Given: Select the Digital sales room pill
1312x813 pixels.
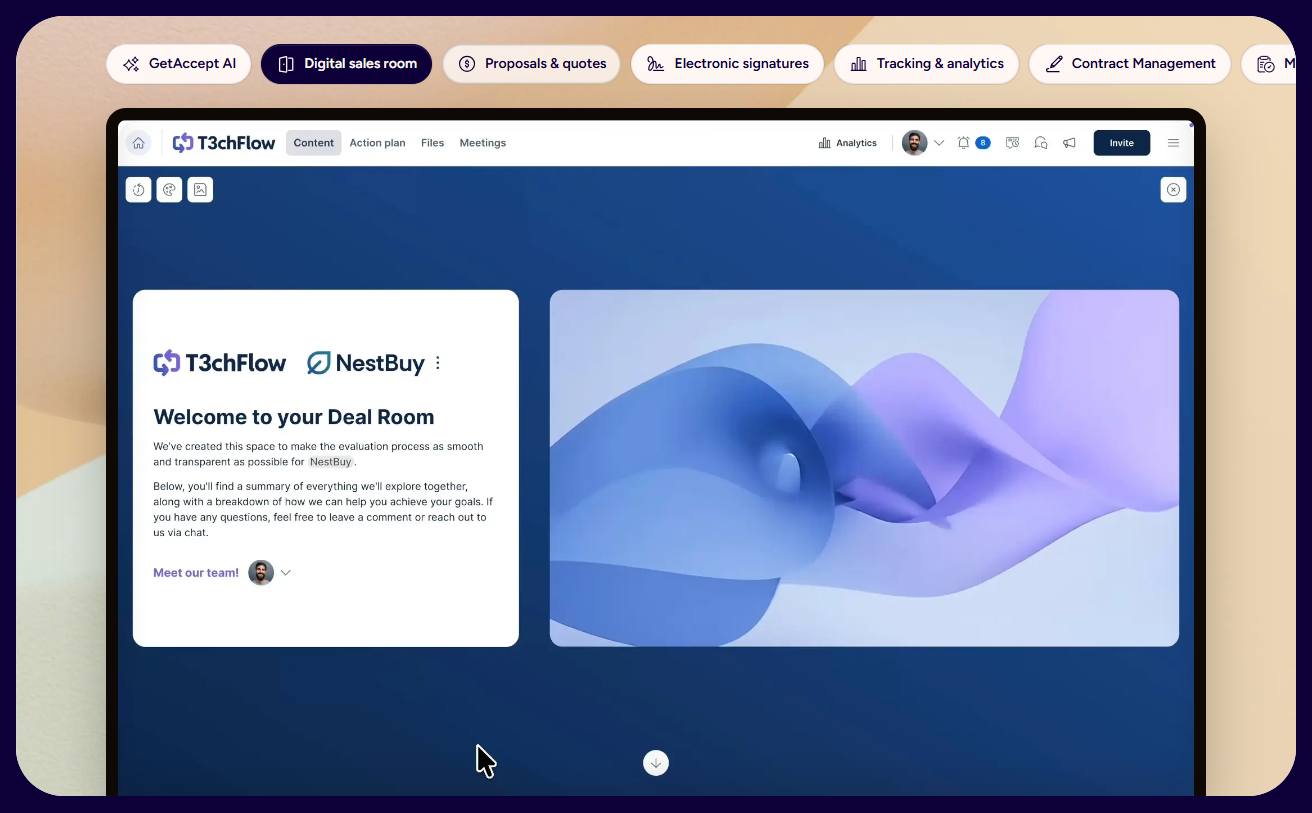Looking at the screenshot, I should [347, 64].
